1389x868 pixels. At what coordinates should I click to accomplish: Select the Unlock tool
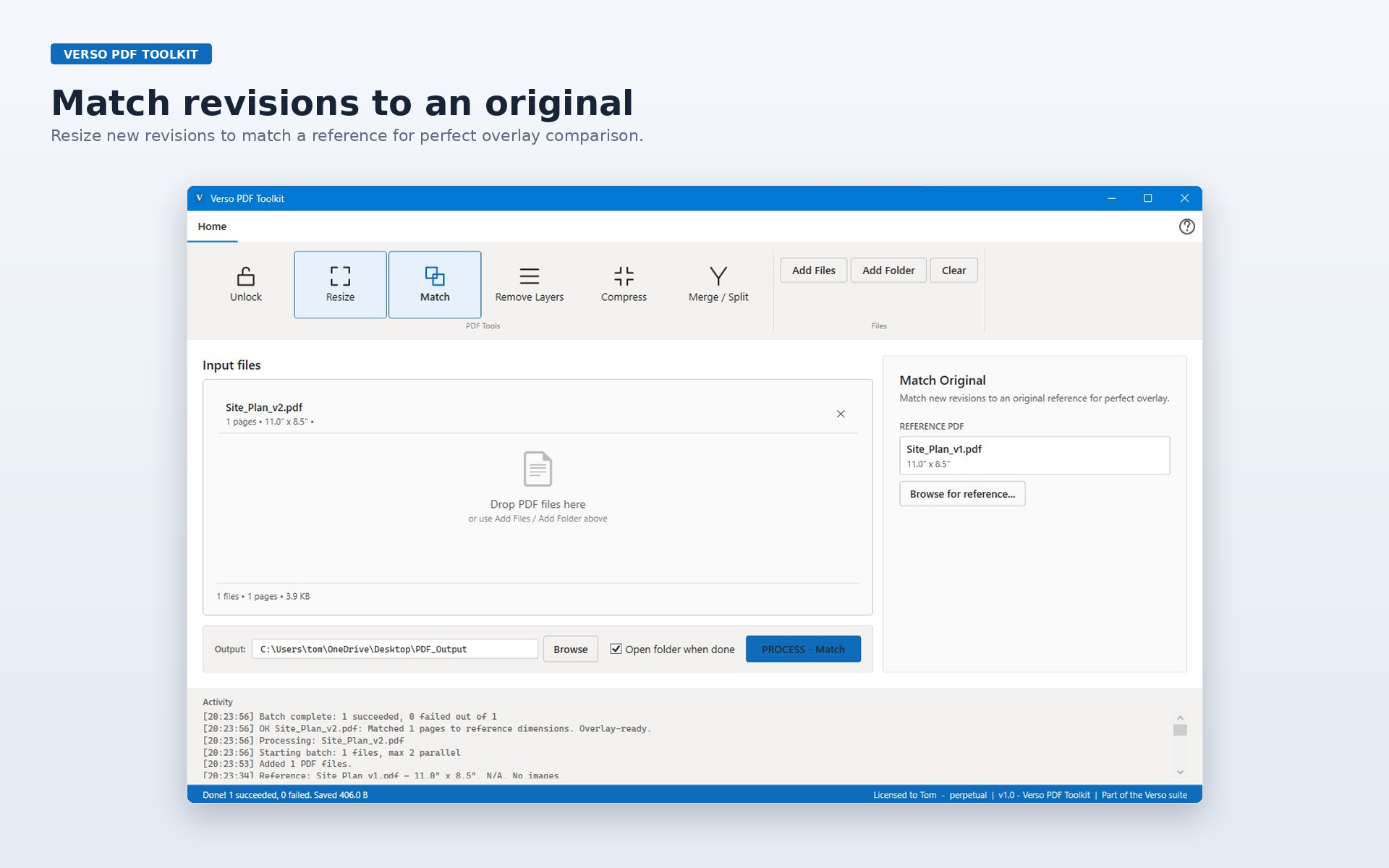(246, 284)
